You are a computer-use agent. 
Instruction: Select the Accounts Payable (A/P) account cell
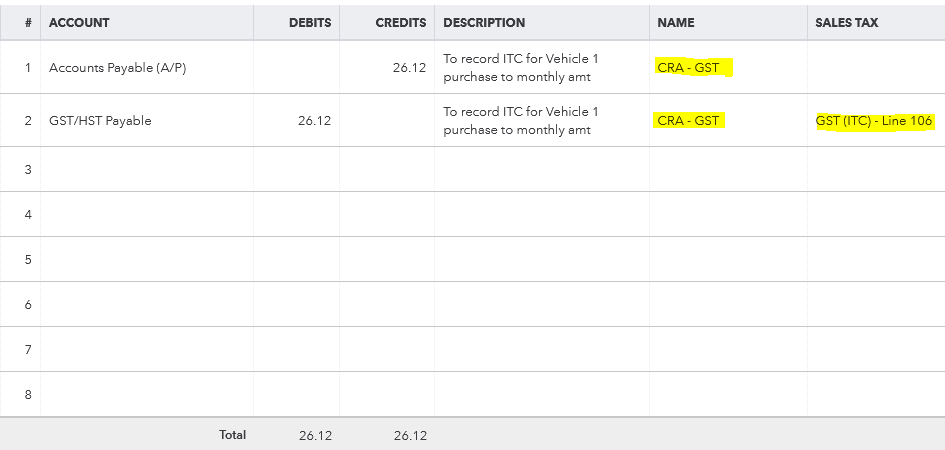[147, 67]
